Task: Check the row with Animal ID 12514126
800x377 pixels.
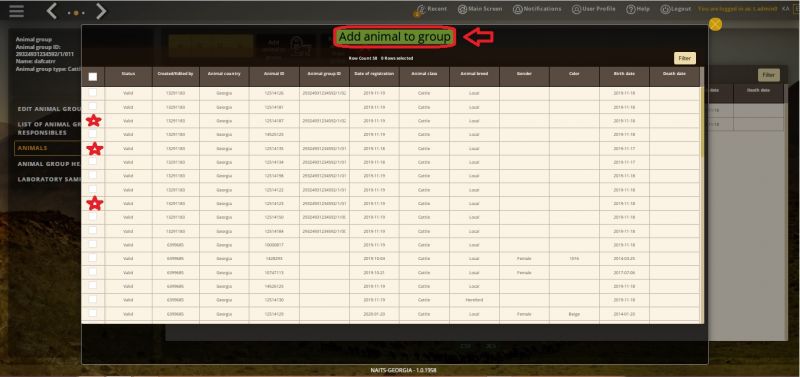Action: click(x=92, y=93)
